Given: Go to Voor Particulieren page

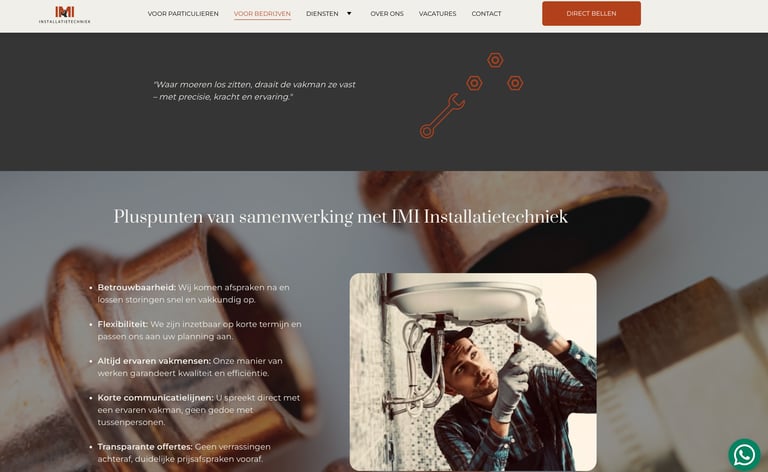Looking at the screenshot, I should [183, 14].
